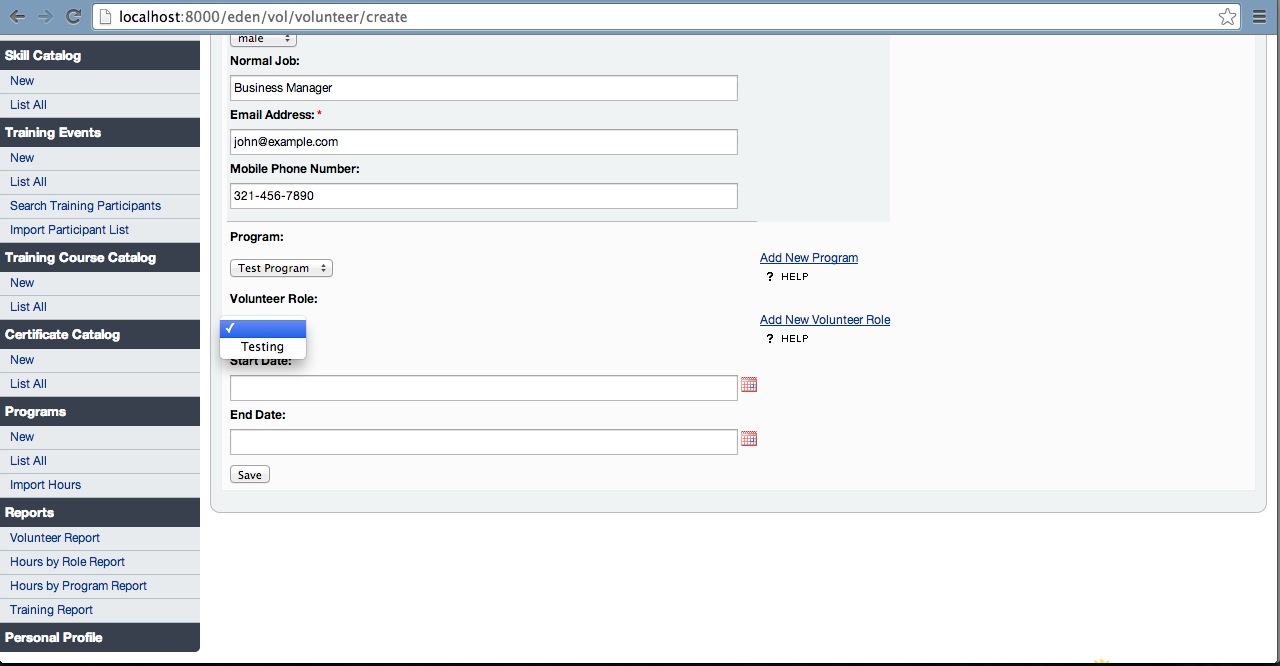Select Testing in the Volunteer Role list
1280x666 pixels.
pyautogui.click(x=262, y=347)
